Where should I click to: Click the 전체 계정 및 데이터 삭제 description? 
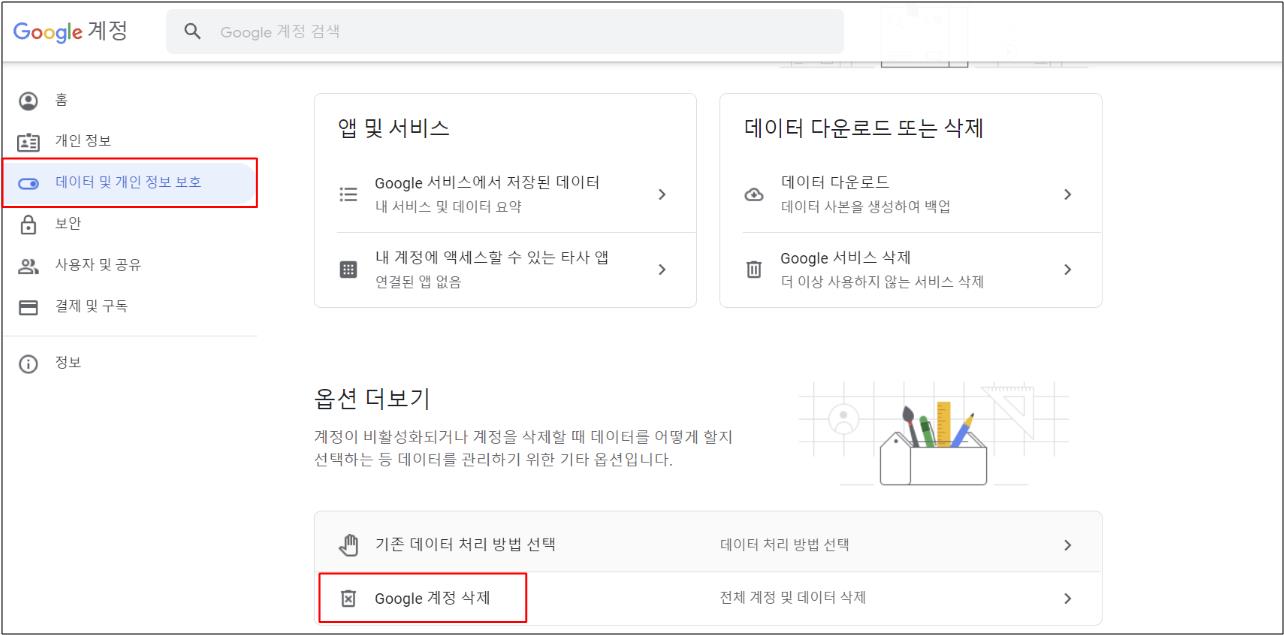click(792, 598)
